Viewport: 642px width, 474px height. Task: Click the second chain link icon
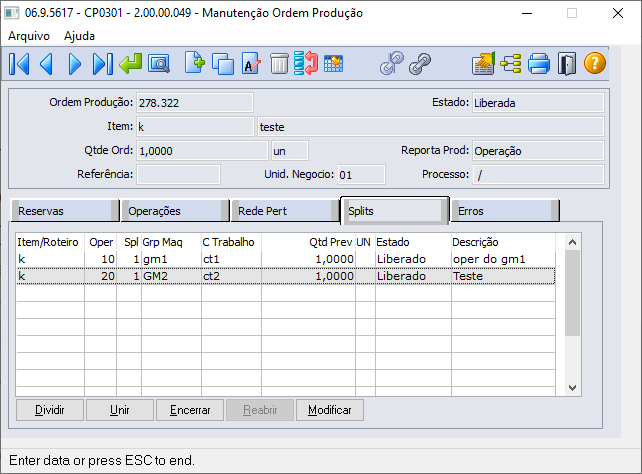pos(420,64)
